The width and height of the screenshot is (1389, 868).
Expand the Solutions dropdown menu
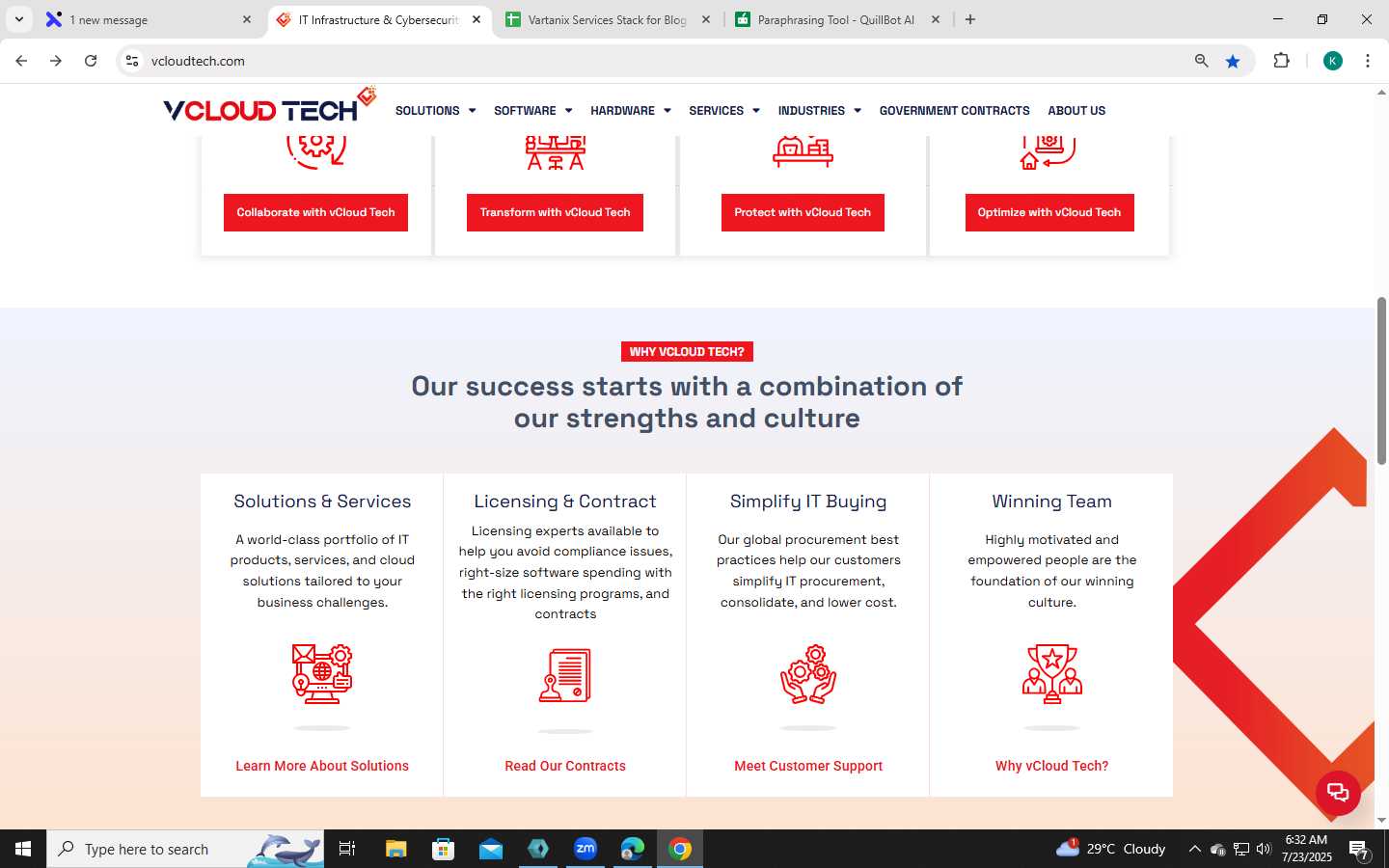point(435,111)
